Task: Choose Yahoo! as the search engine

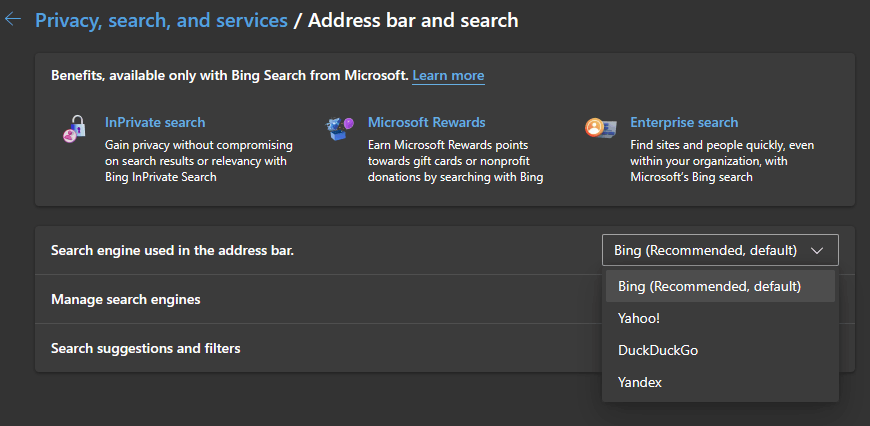Action: (x=639, y=318)
